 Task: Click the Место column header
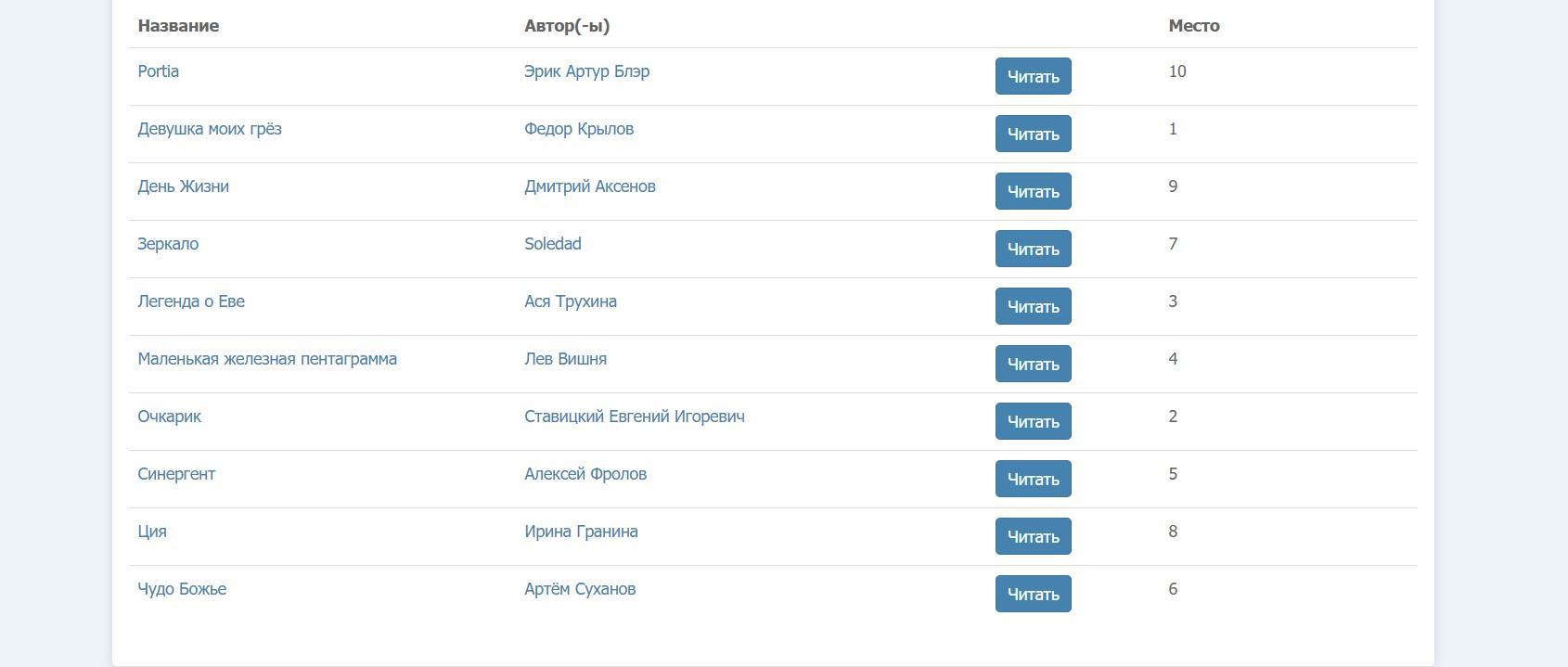pyautogui.click(x=1194, y=26)
